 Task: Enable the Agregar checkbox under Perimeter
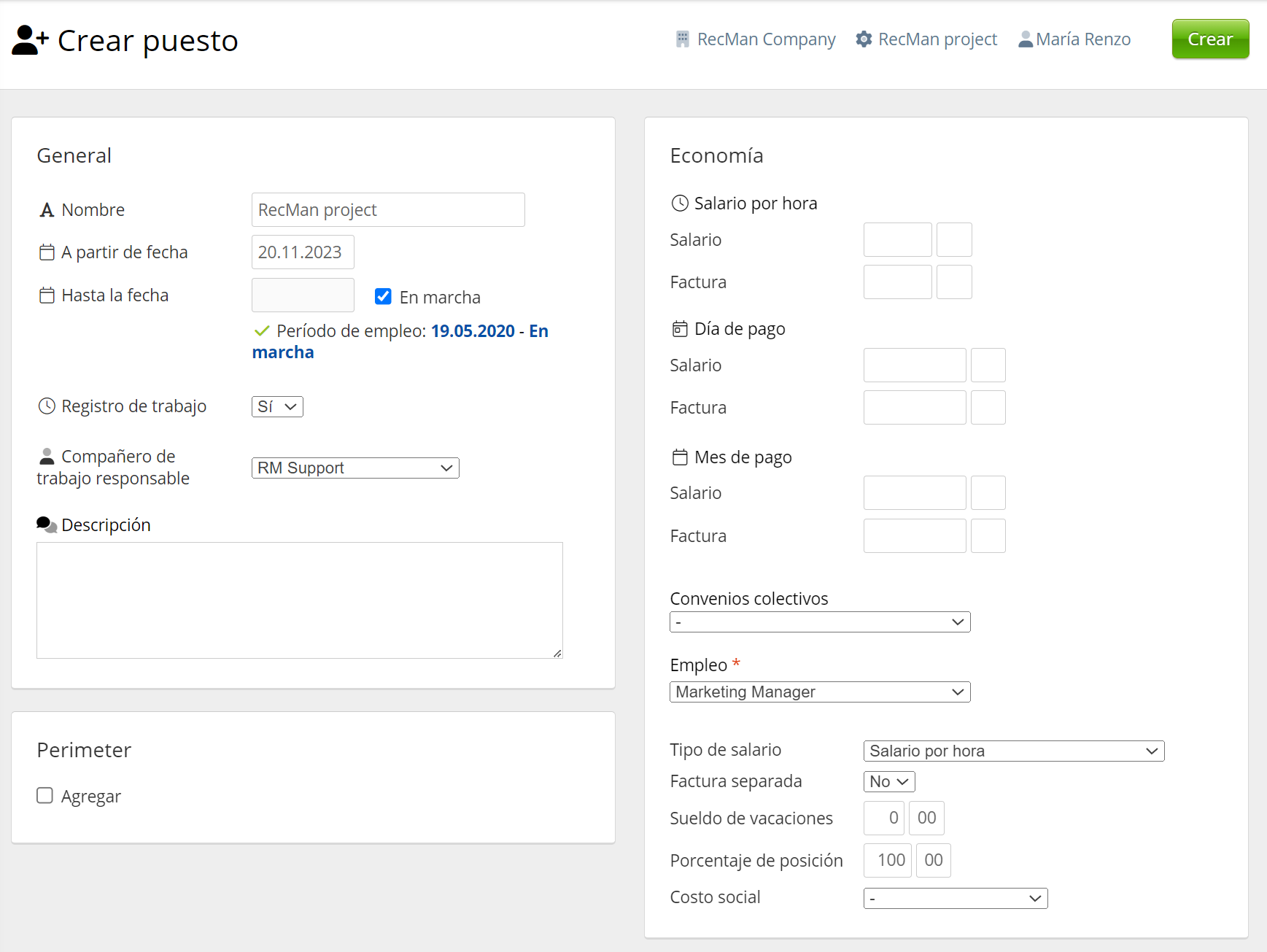click(x=45, y=795)
